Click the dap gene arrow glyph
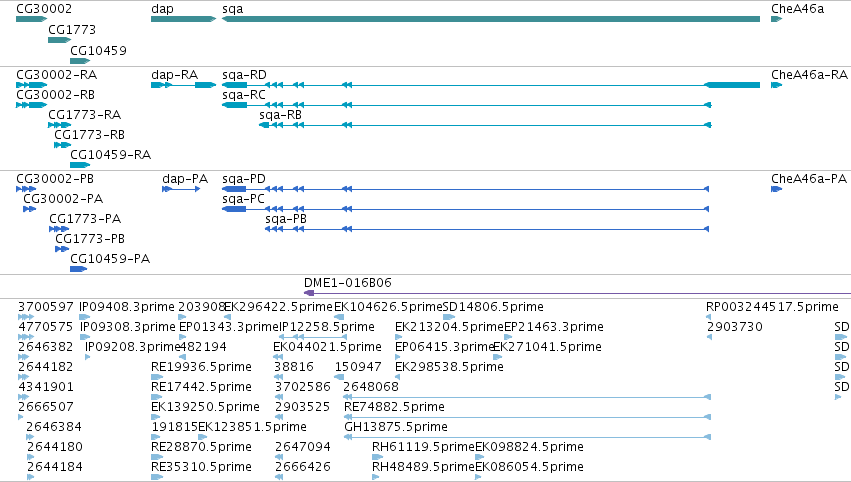Viewport: 851px width, 482px height. click(x=183, y=19)
